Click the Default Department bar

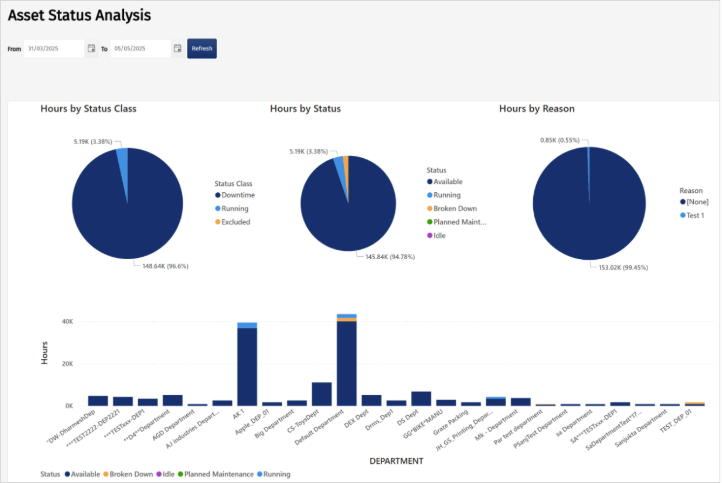click(x=347, y=360)
